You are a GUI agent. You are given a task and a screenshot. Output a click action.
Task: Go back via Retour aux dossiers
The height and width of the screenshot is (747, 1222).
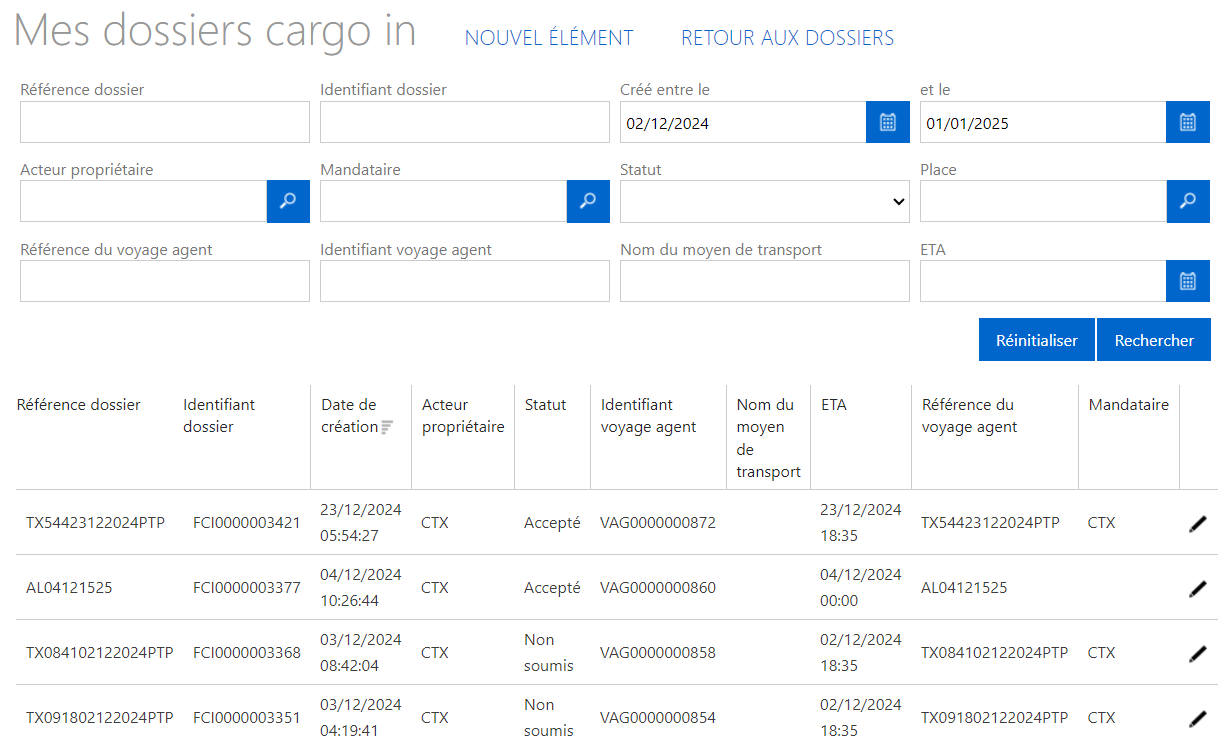pyautogui.click(x=787, y=38)
